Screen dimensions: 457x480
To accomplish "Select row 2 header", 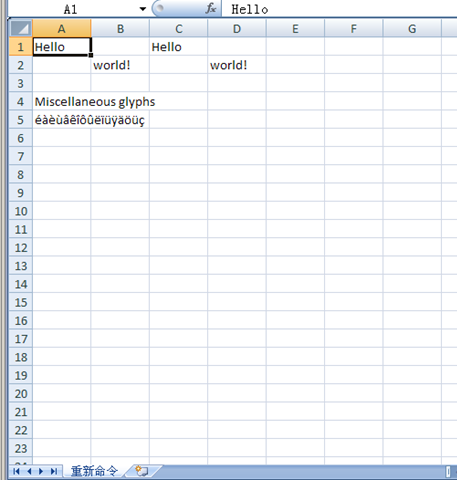I will click(x=21, y=65).
